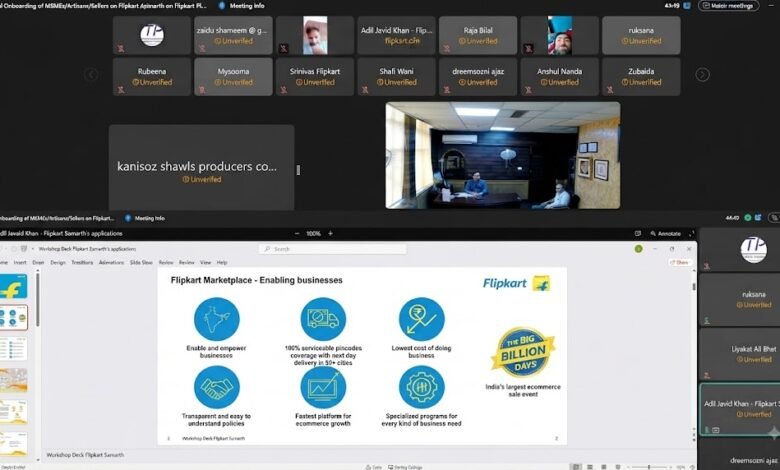Click muted mic icon on zaidu shameem tile
This screenshot has width=780, height=470.
(x=202, y=48)
